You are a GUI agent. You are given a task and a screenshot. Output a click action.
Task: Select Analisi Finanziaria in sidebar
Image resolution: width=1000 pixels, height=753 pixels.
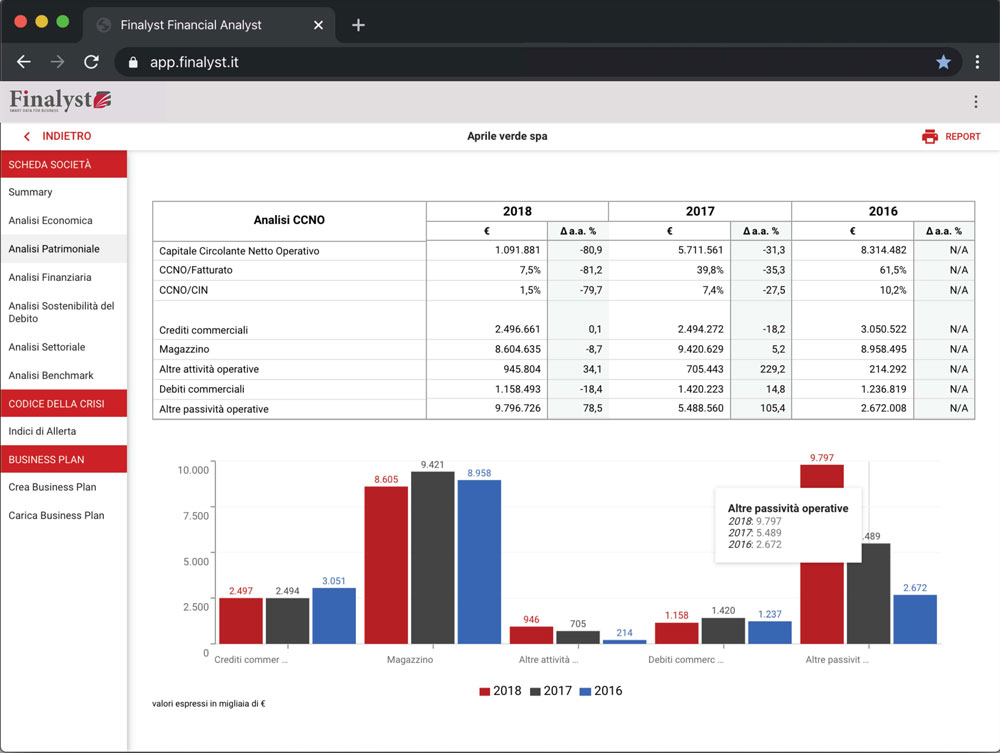point(50,277)
